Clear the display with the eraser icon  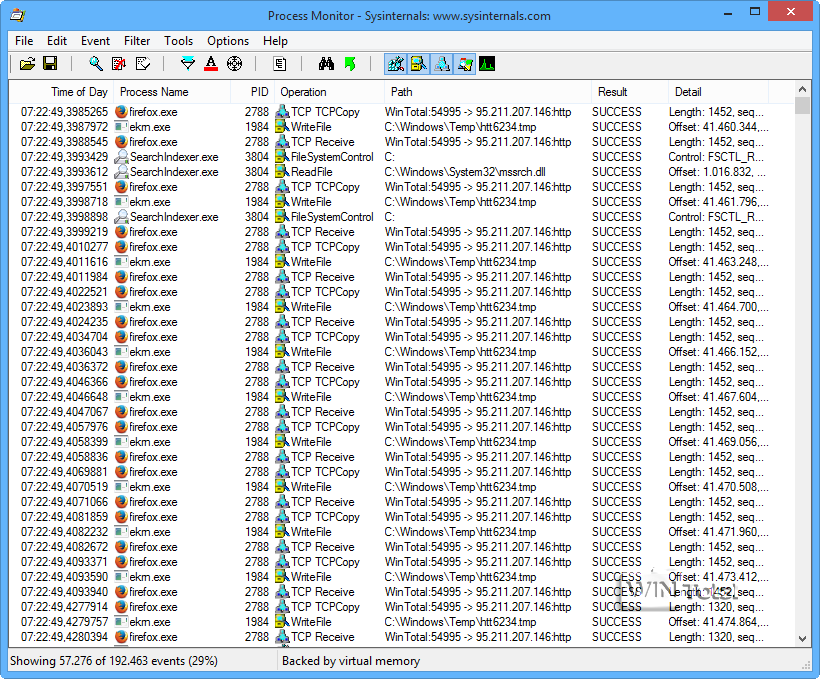pos(143,64)
